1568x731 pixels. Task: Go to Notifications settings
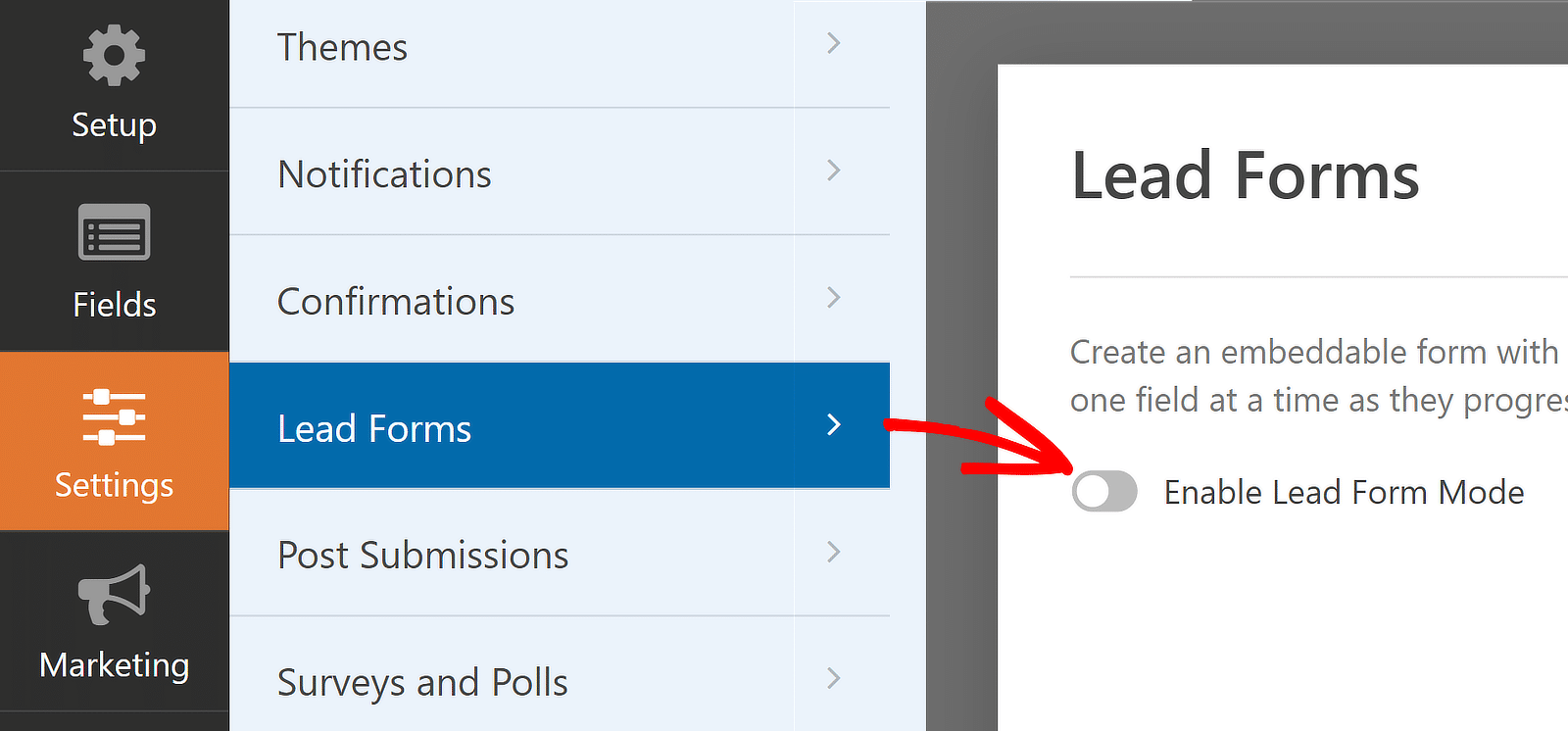pyautogui.click(x=384, y=174)
